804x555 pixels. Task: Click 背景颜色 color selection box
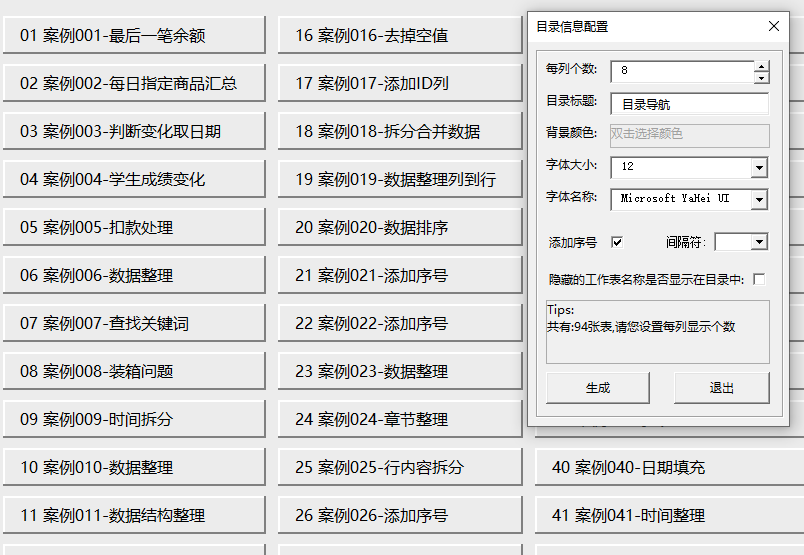pyautogui.click(x=690, y=135)
